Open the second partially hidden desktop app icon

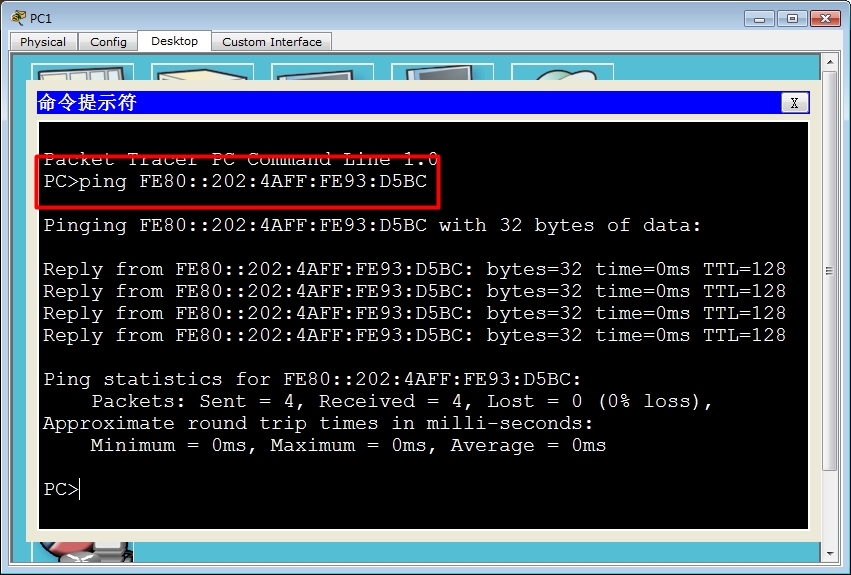pos(203,75)
